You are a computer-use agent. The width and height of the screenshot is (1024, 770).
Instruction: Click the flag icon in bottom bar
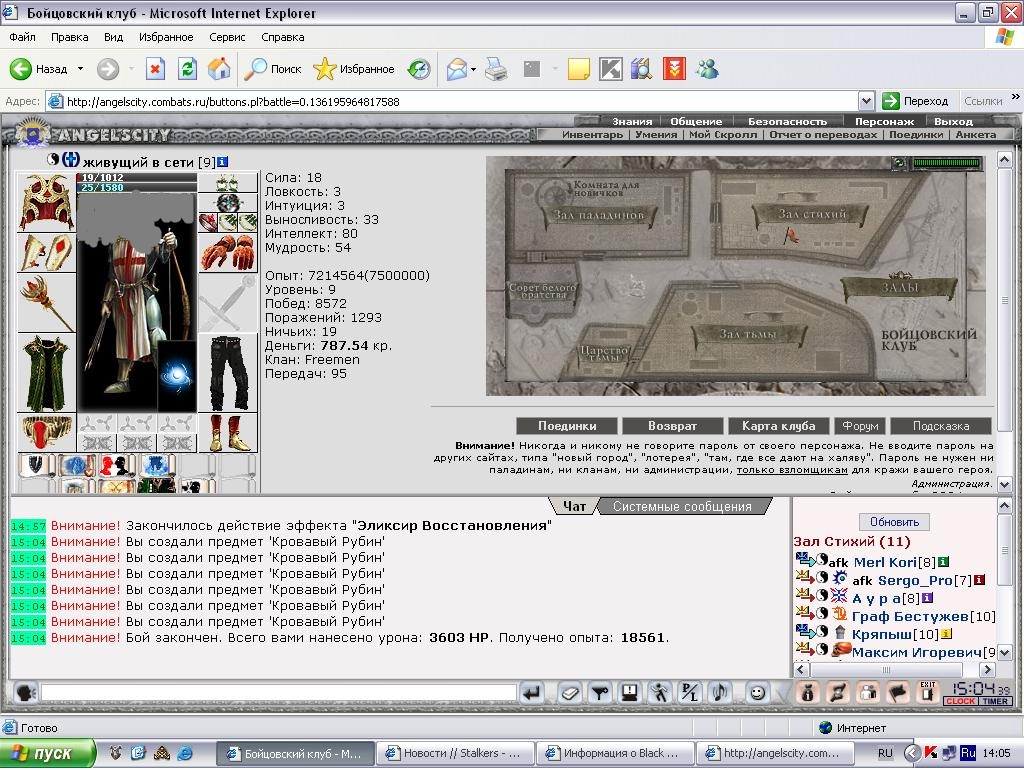[x=898, y=693]
